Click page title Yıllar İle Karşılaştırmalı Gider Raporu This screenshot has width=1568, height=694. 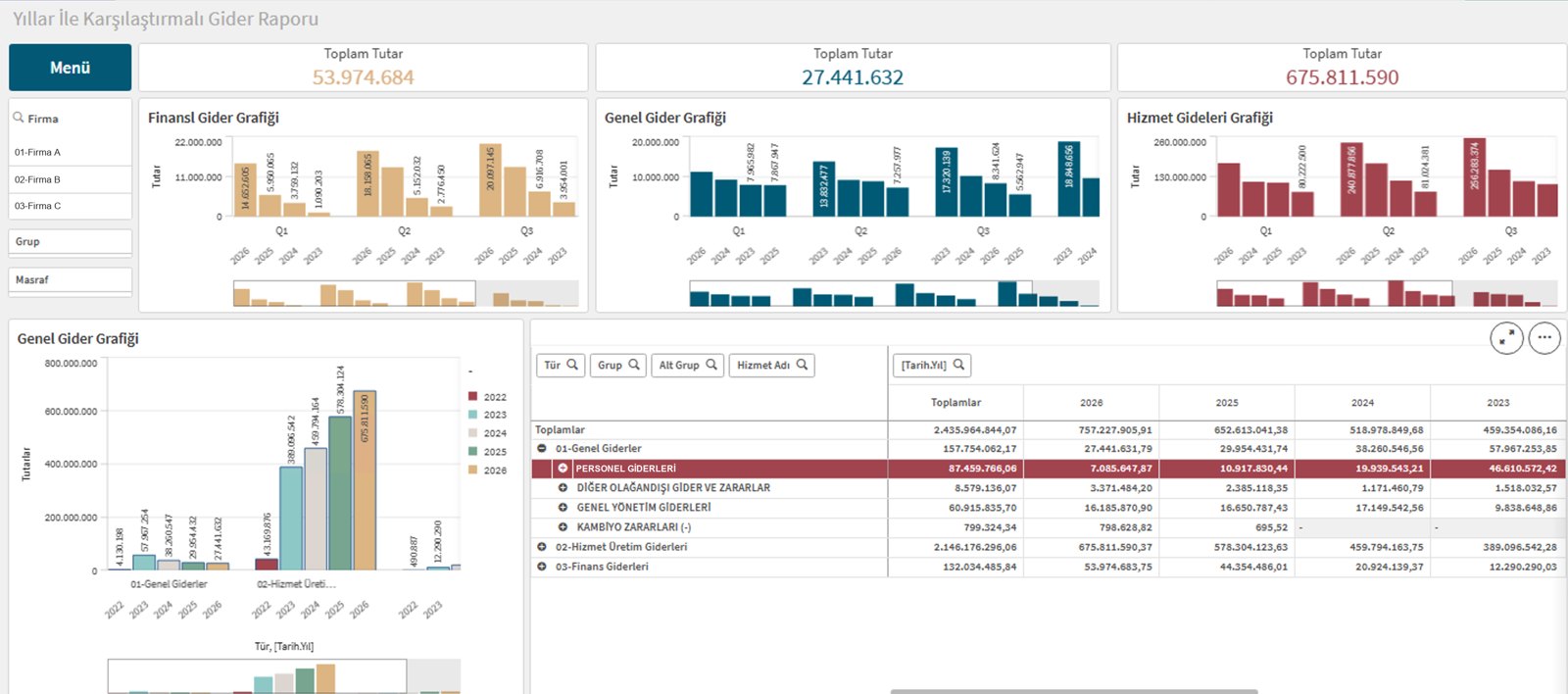(x=166, y=19)
